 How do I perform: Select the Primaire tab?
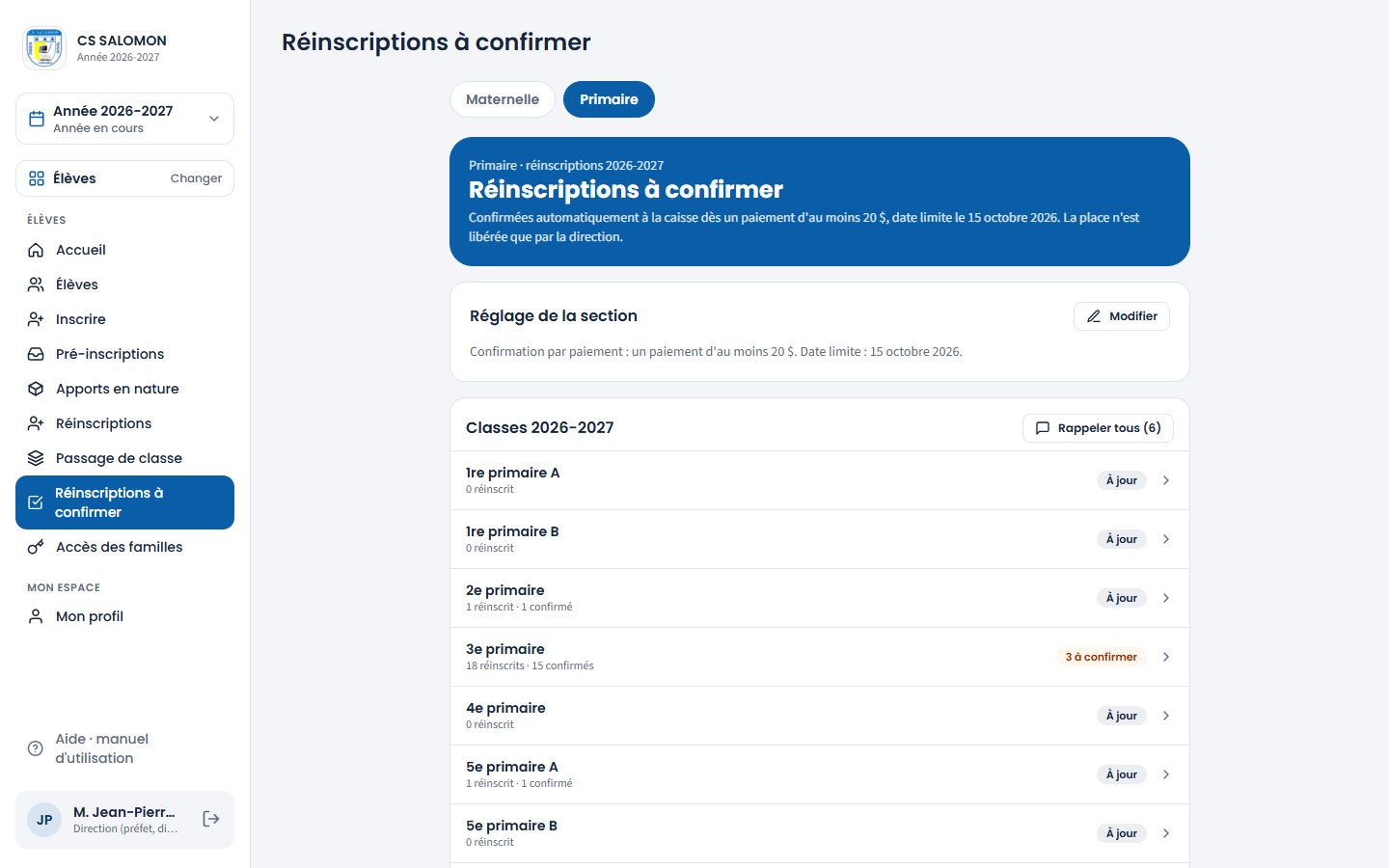coord(609,99)
